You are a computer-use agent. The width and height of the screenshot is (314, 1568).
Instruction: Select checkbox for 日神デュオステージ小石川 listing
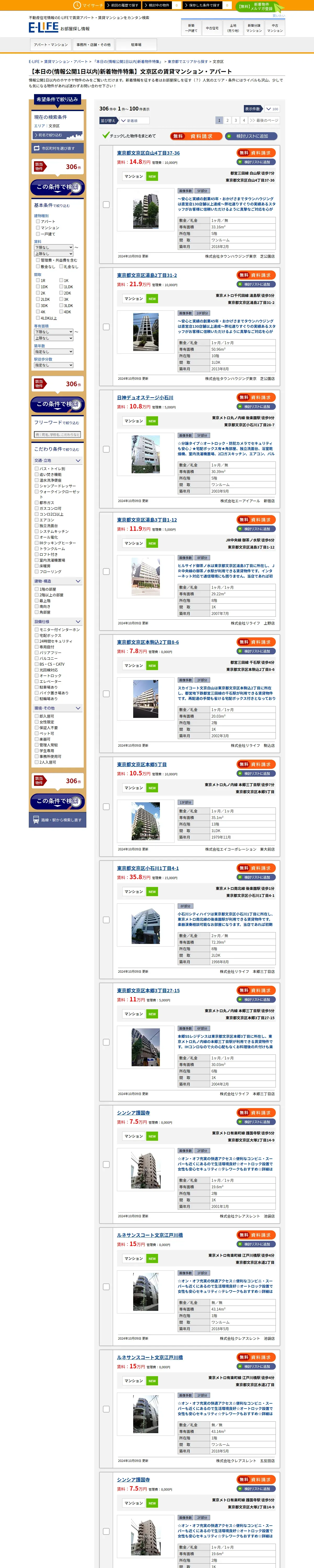pyautogui.click(x=106, y=449)
